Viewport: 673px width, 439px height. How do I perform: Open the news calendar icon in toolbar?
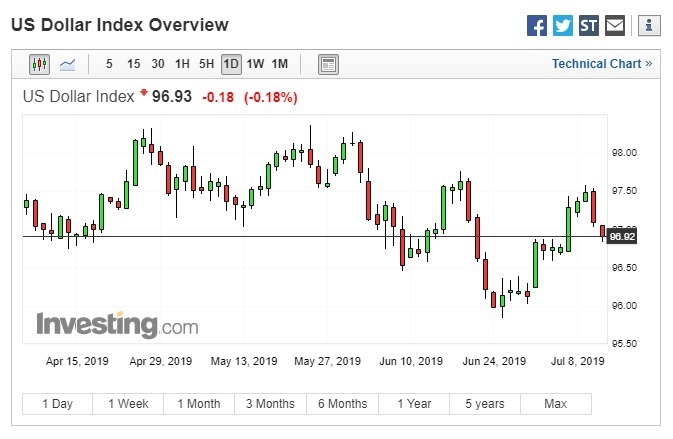[x=328, y=64]
